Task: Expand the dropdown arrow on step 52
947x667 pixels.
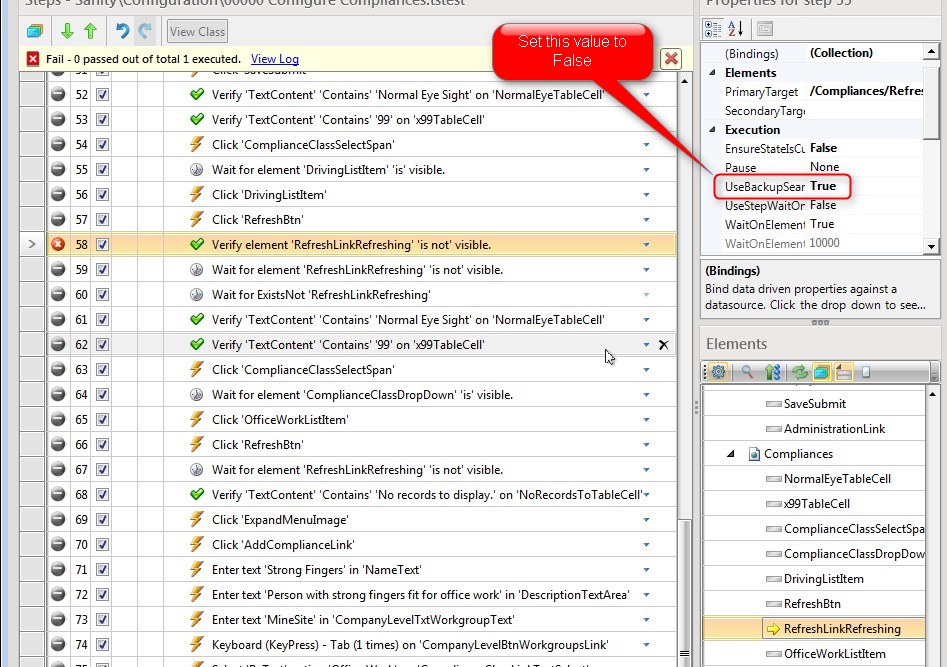Action: tap(646, 95)
